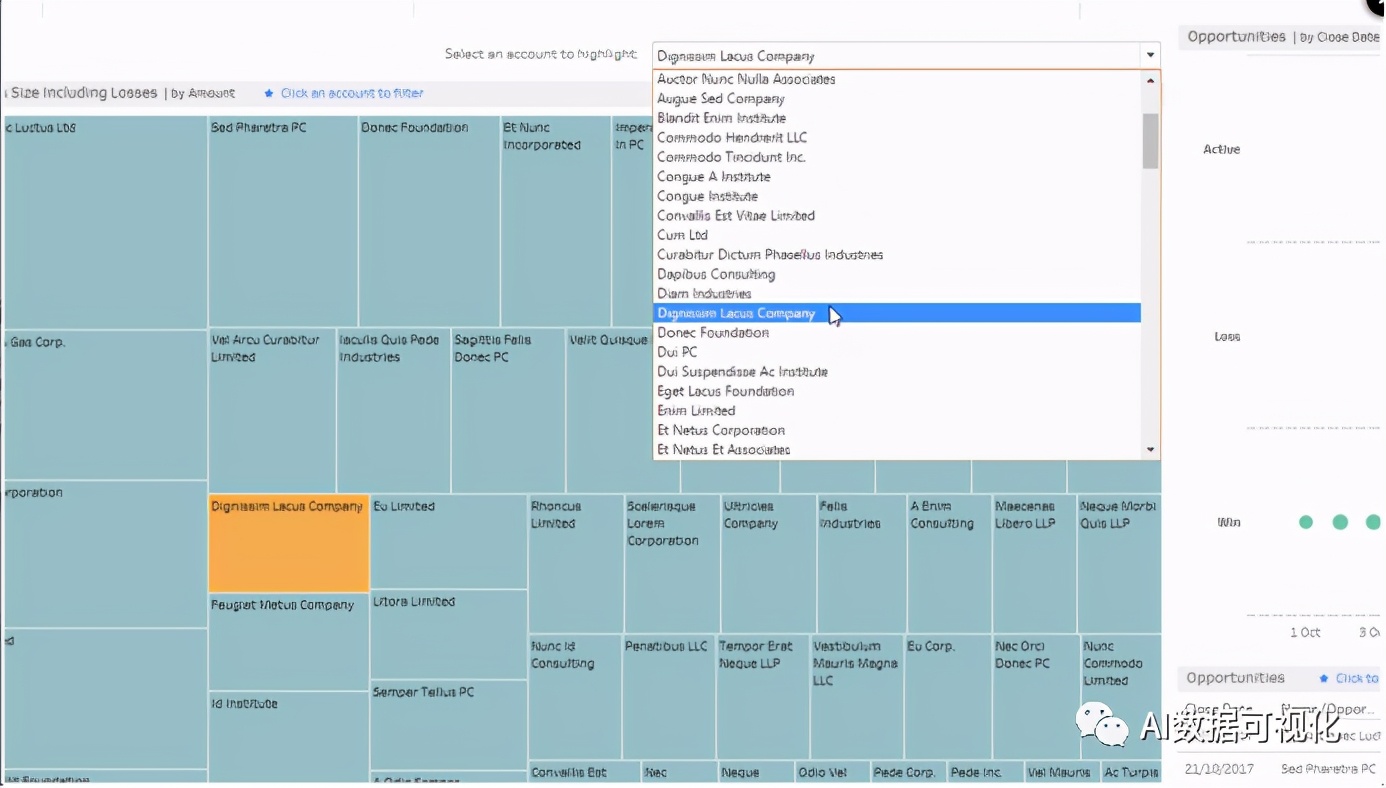
Task: Select "Et Netus Corporation" list option
Action: point(720,431)
